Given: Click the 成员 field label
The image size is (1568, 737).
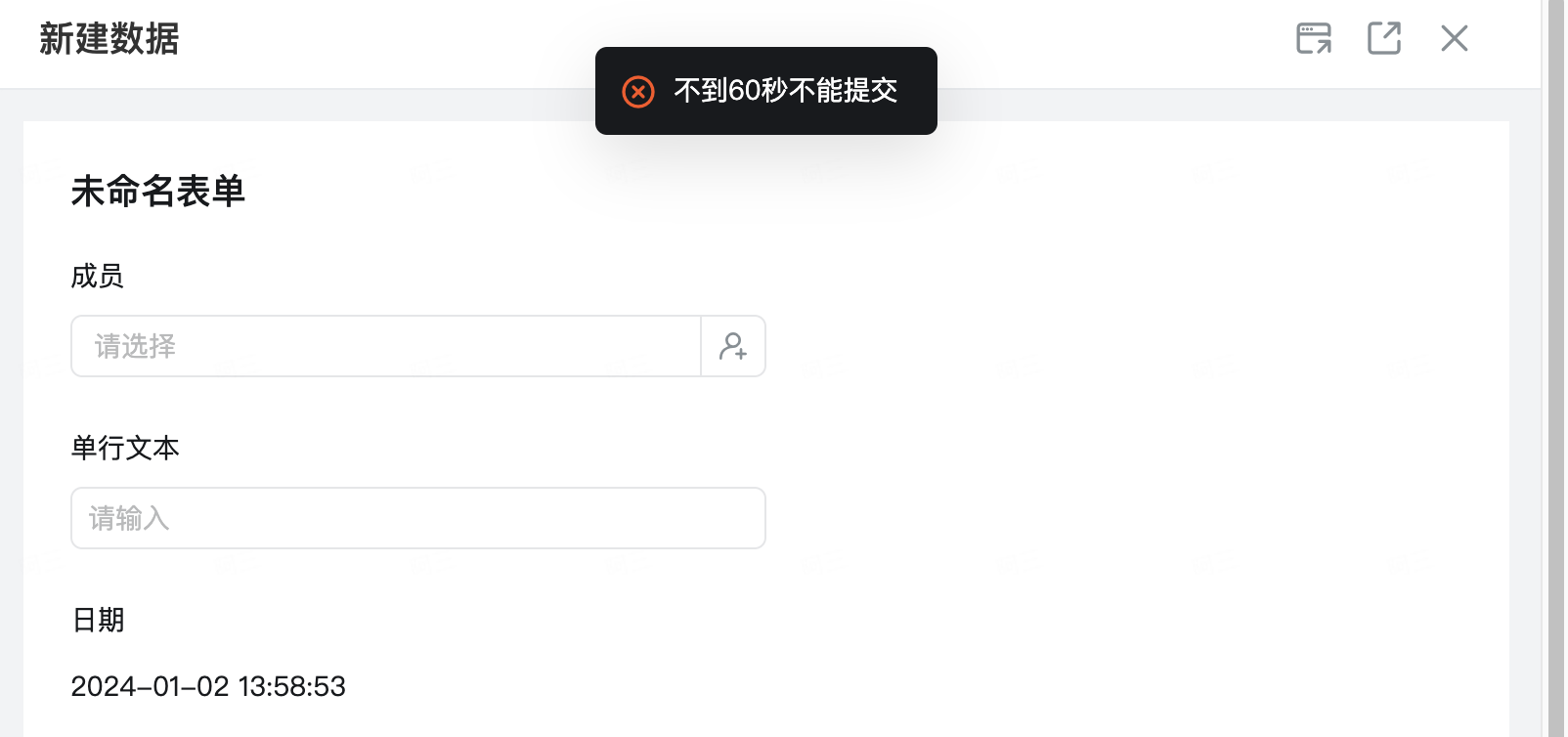Looking at the screenshot, I should [98, 276].
